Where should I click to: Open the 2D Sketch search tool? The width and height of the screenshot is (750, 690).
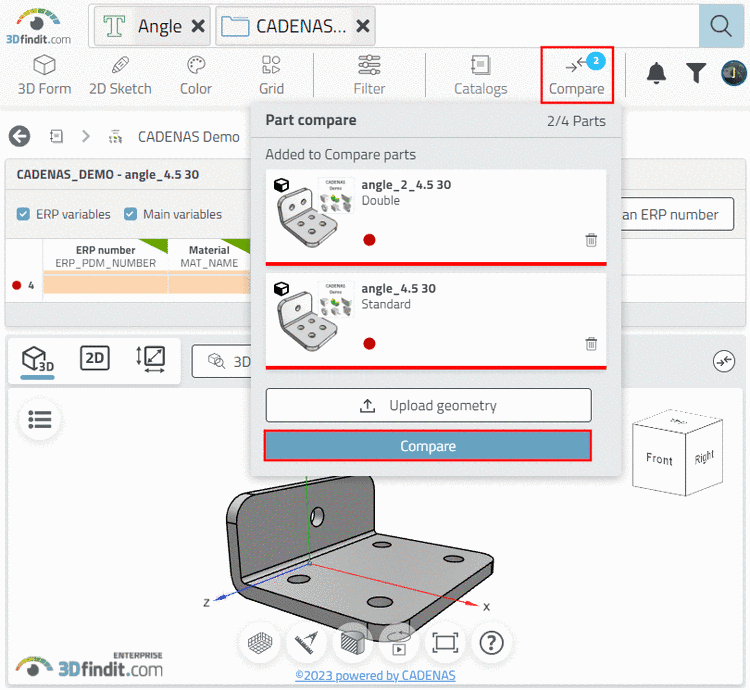pyautogui.click(x=120, y=76)
